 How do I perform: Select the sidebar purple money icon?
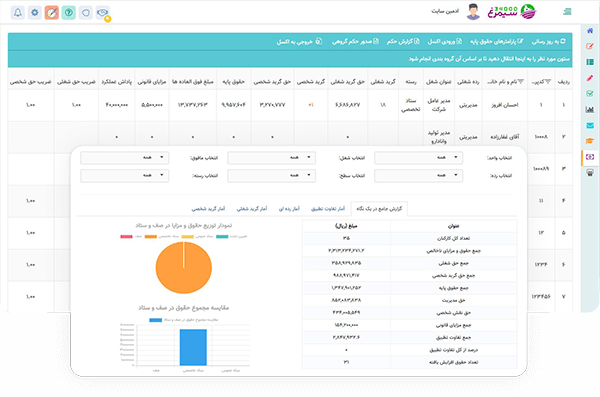pos(590,157)
